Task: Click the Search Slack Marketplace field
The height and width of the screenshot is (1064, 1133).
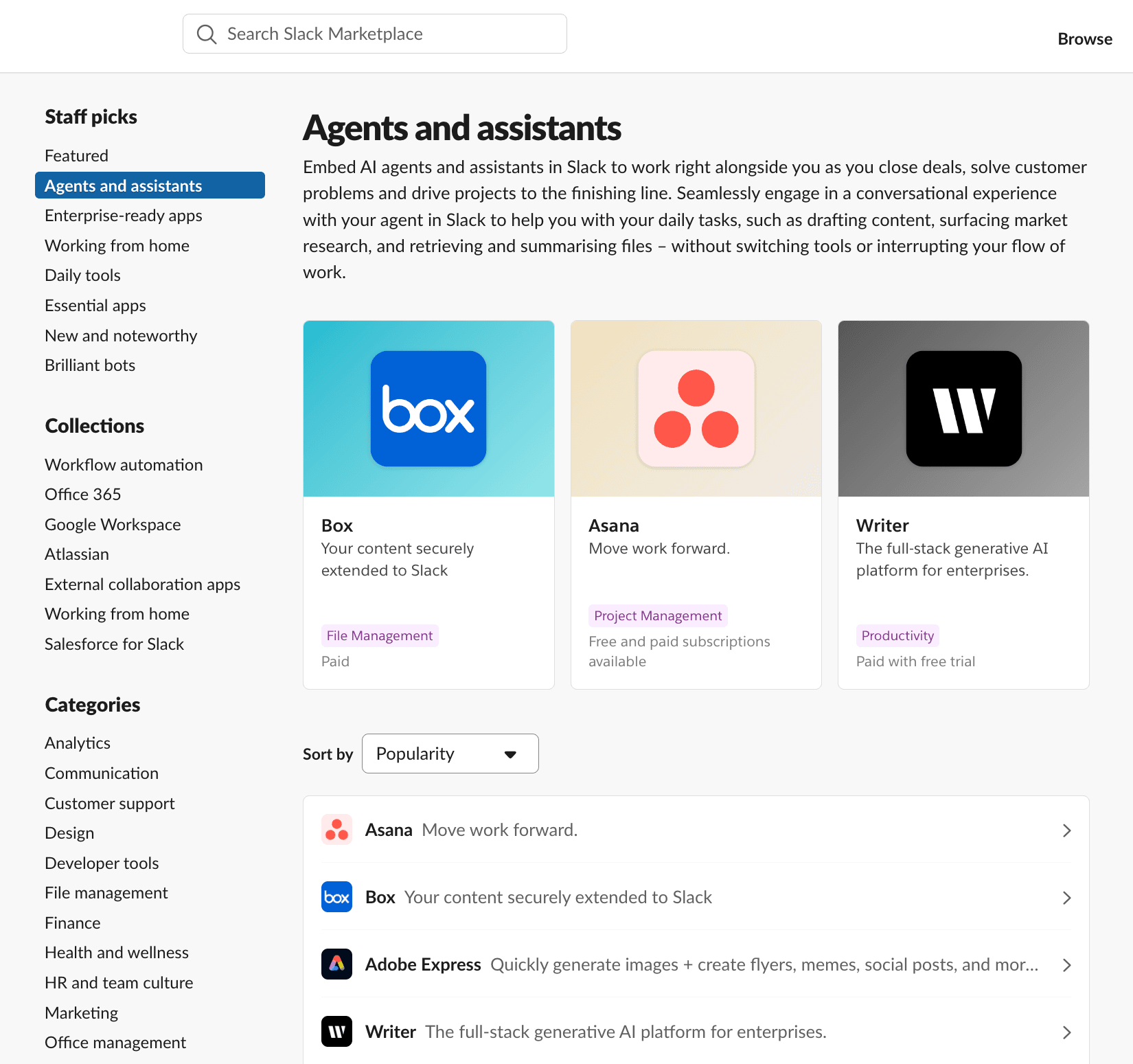Action: 374,33
